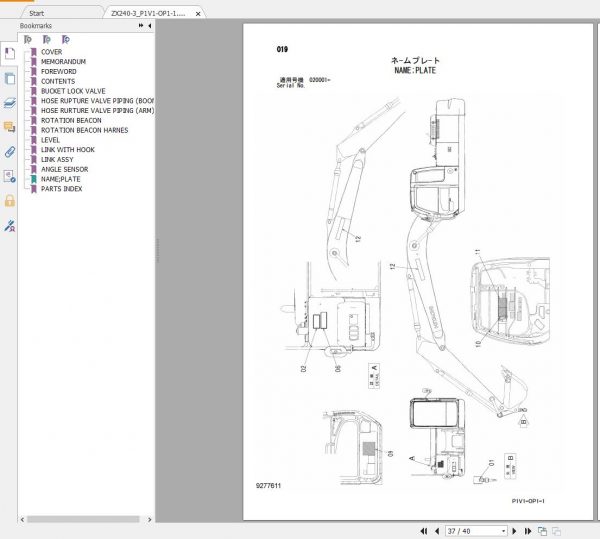Open HOSE RURTURE VALVE PIPING (ARM) bookmark
Image resolution: width=600 pixels, height=539 pixels.
98,111
